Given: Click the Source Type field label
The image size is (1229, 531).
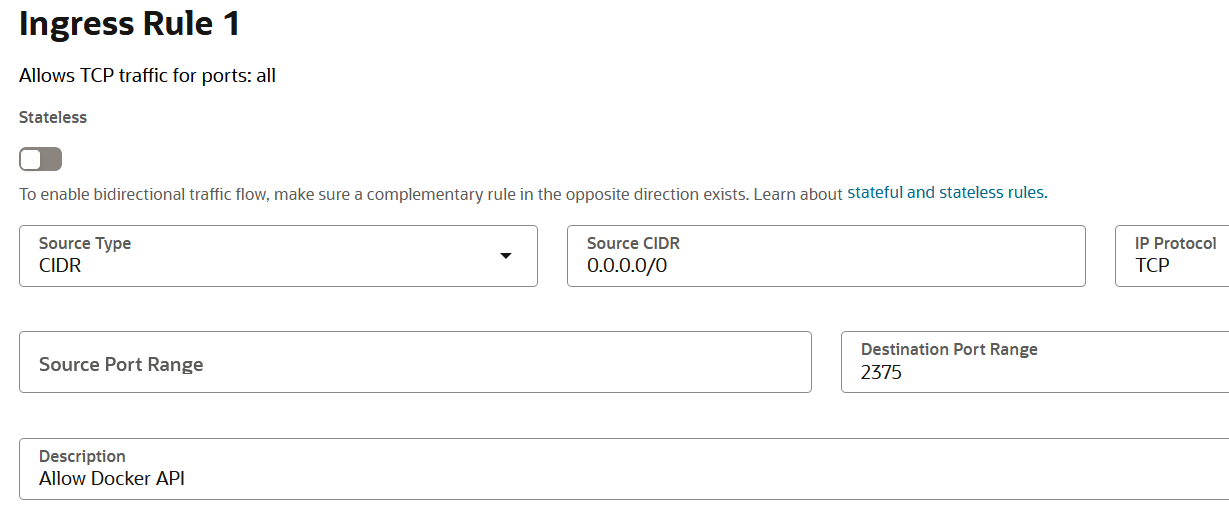Looking at the screenshot, I should [x=85, y=243].
